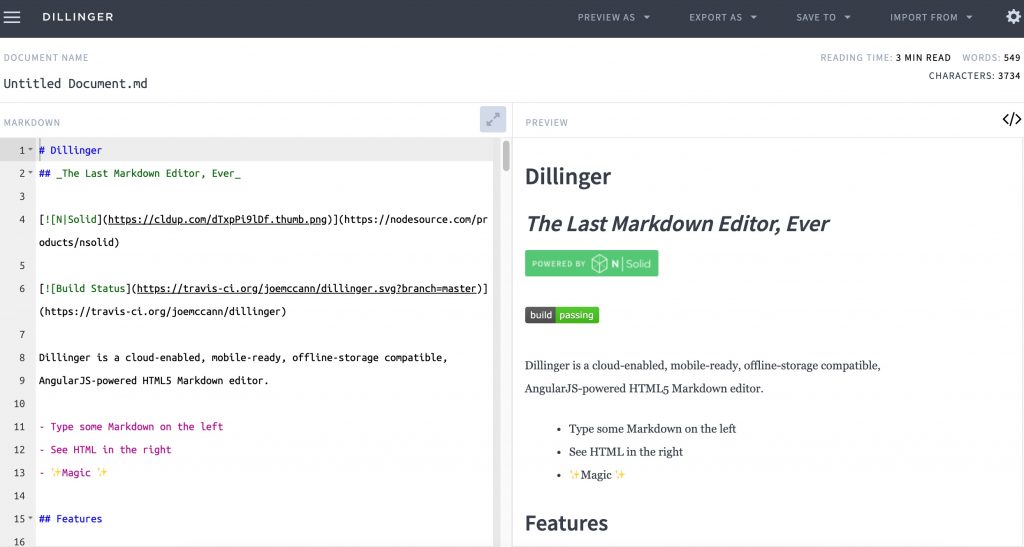Click the markdown editor vertical scrollbar
The height and width of the screenshot is (547, 1024).
coord(506,157)
